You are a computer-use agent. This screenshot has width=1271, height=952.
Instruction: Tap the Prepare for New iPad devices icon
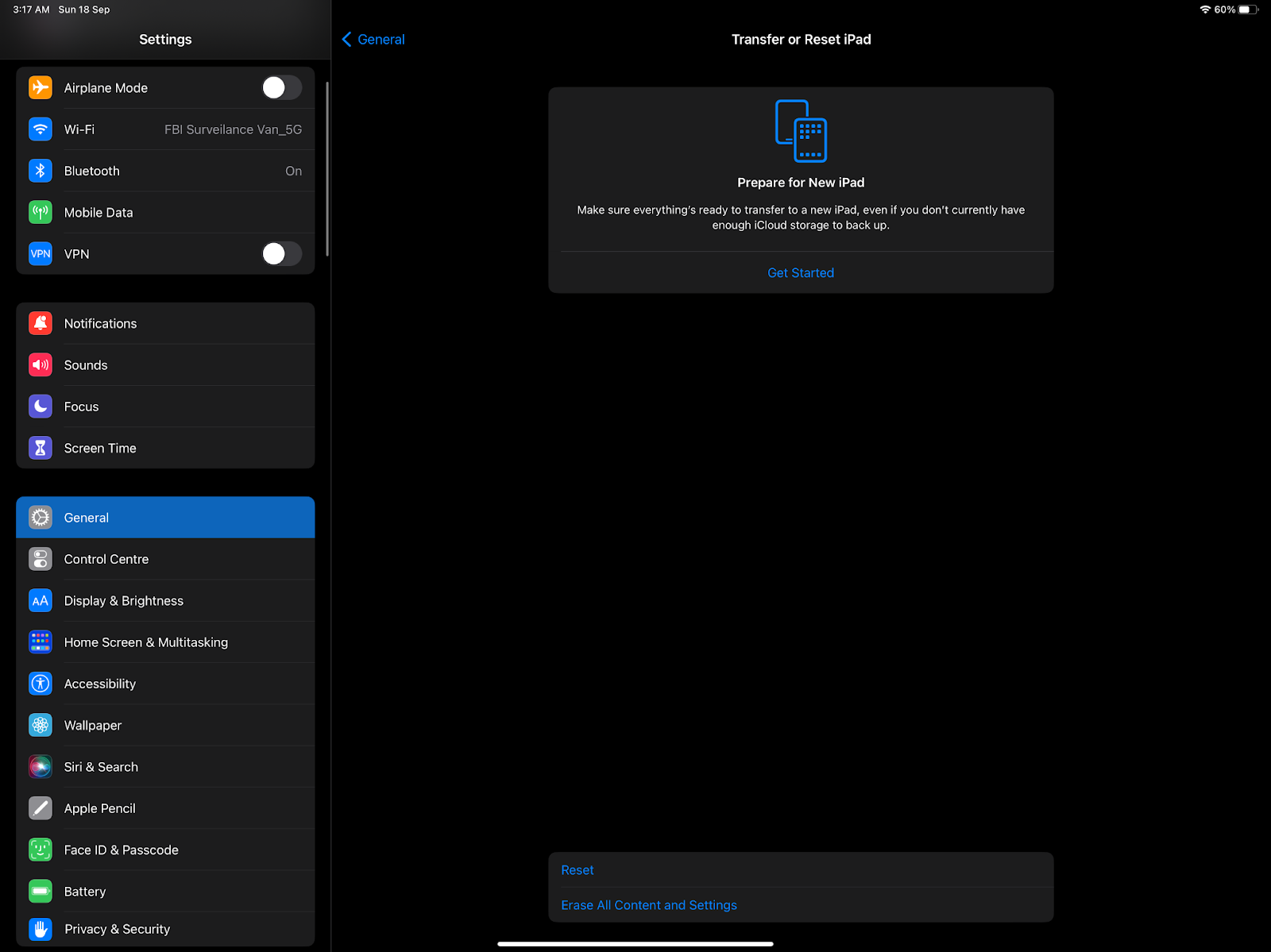coord(801,131)
